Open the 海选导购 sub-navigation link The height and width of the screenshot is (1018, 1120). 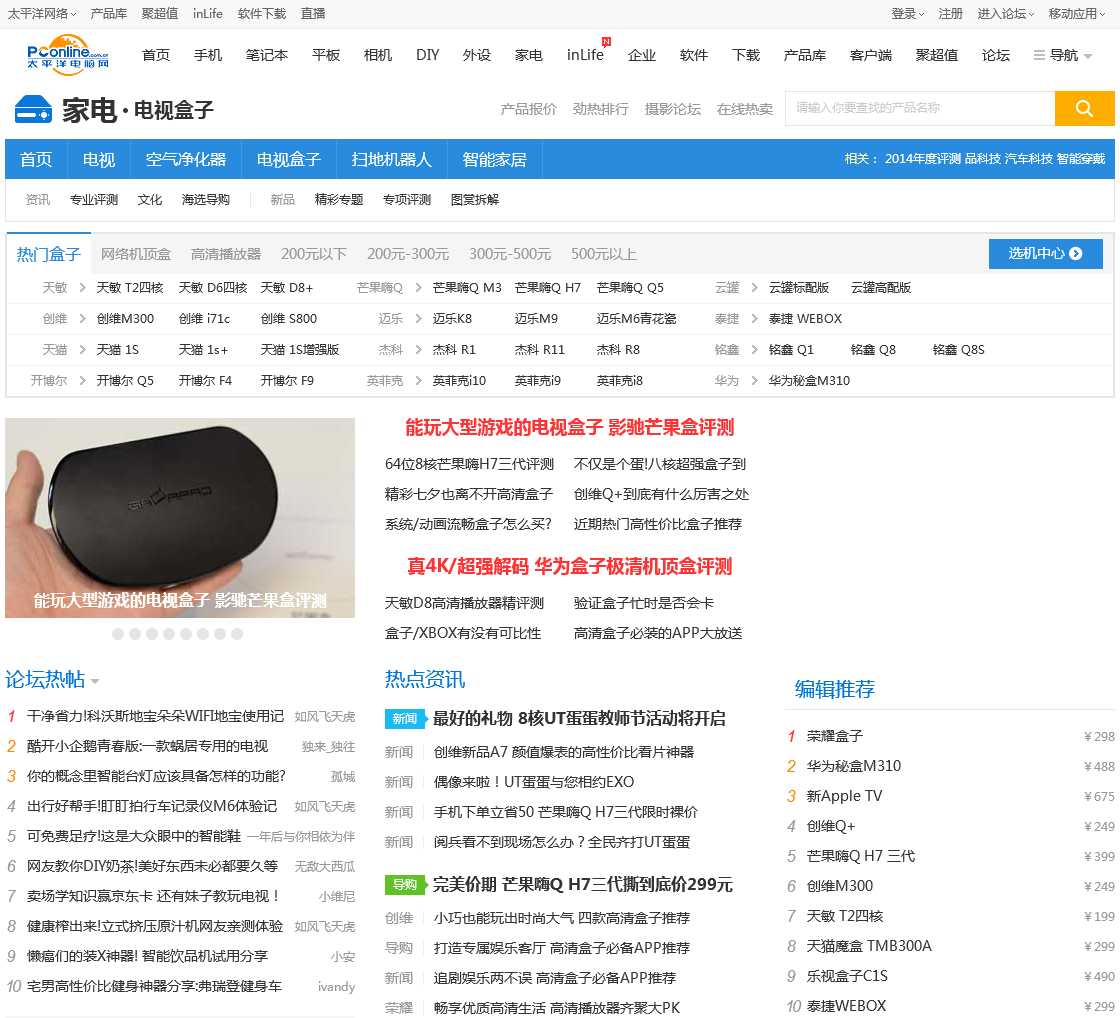click(x=205, y=199)
